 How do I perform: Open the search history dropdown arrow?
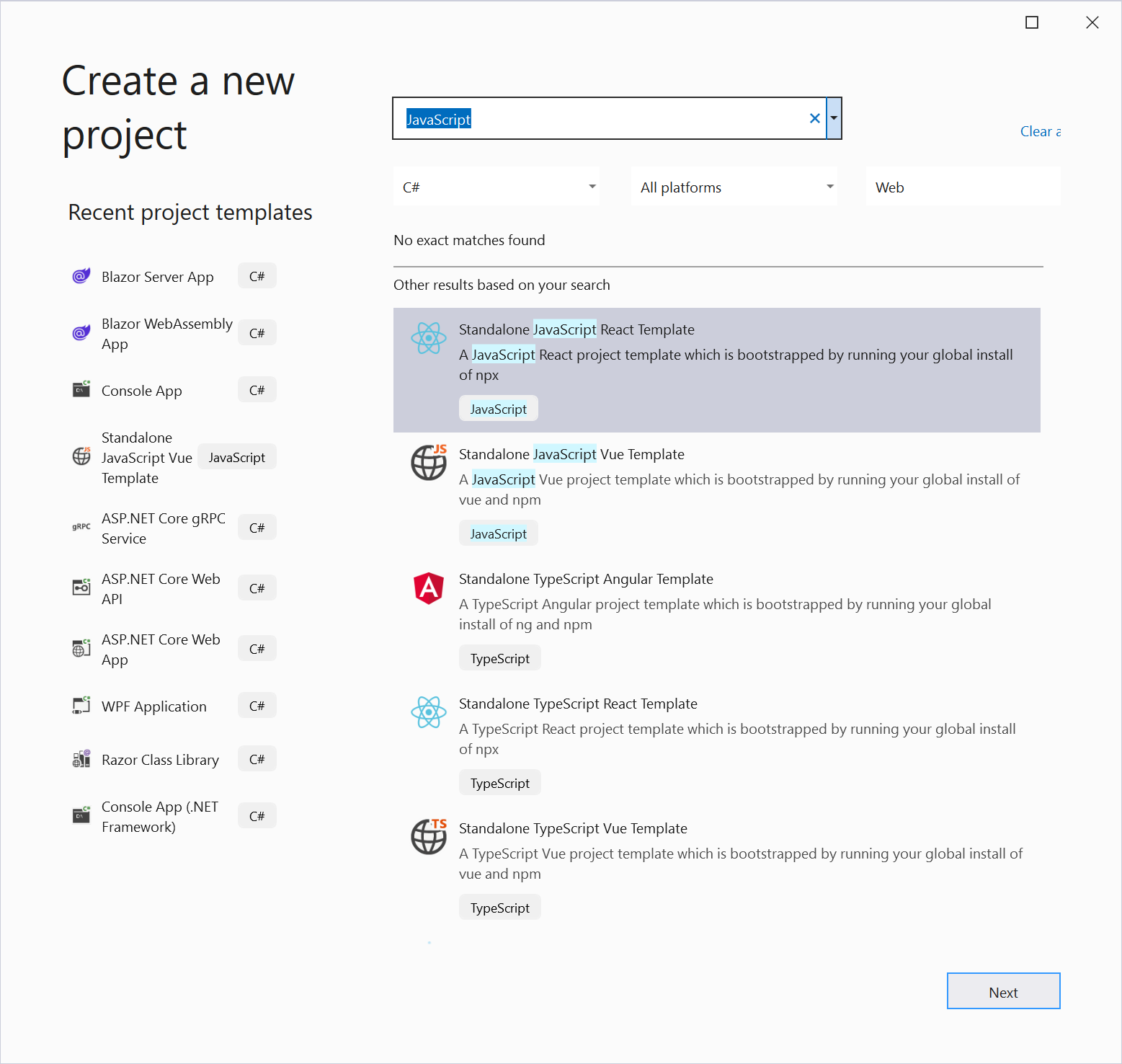click(834, 118)
